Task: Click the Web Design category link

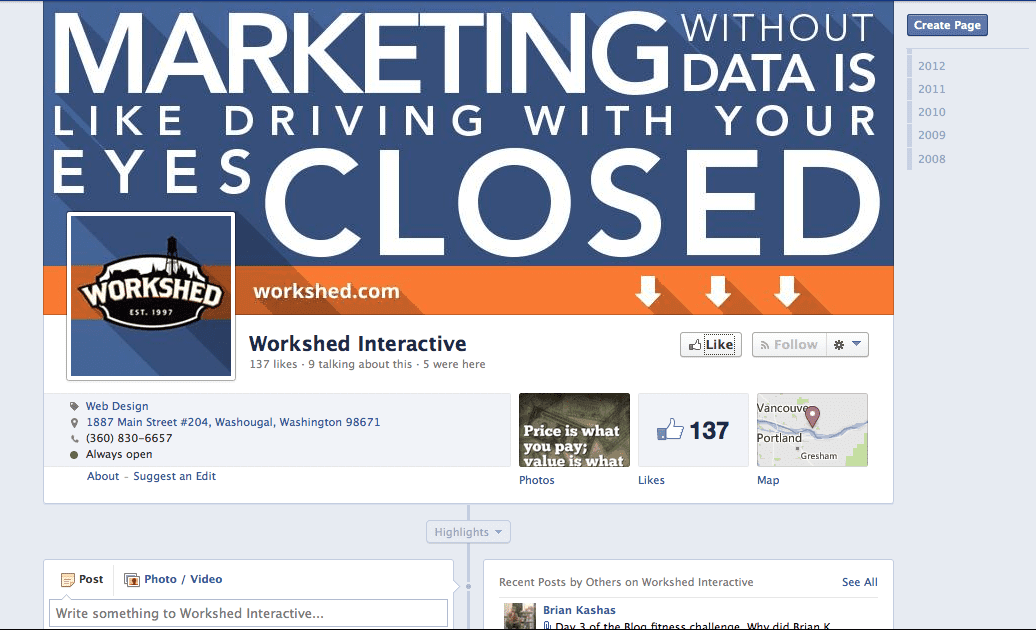Action: pyautogui.click(x=117, y=406)
